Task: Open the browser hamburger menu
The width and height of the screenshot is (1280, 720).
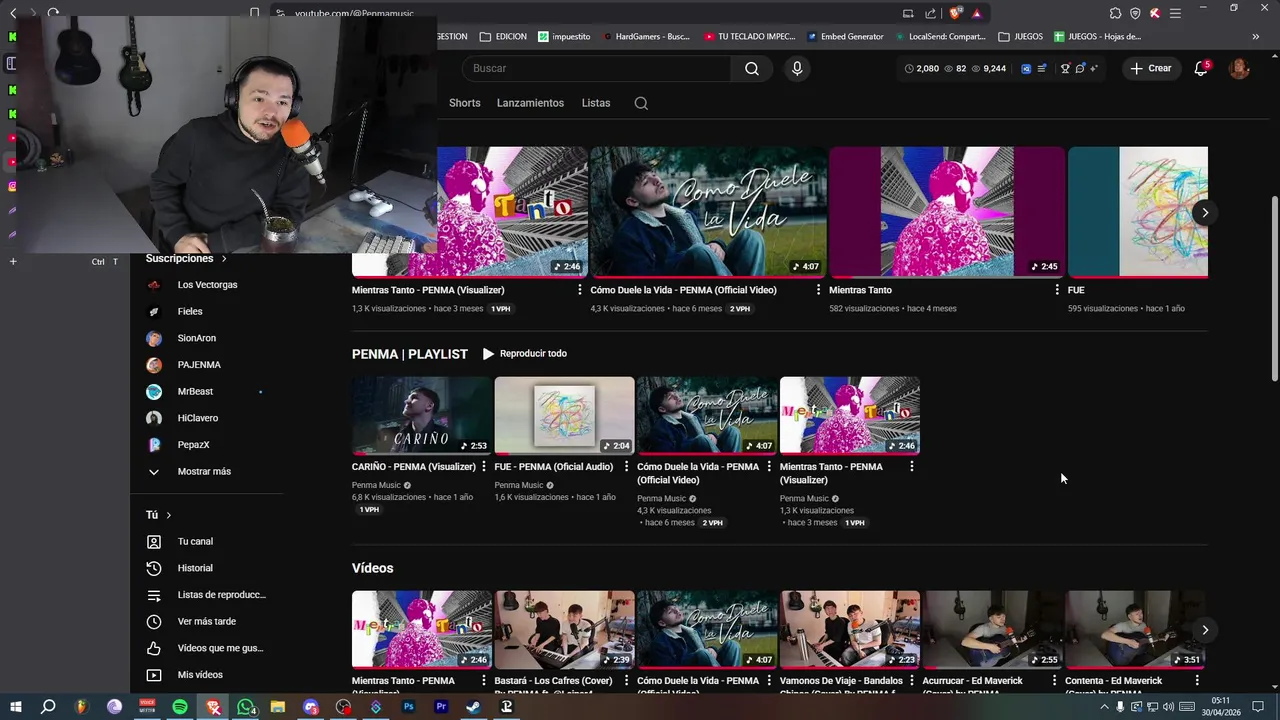Action: (1175, 13)
